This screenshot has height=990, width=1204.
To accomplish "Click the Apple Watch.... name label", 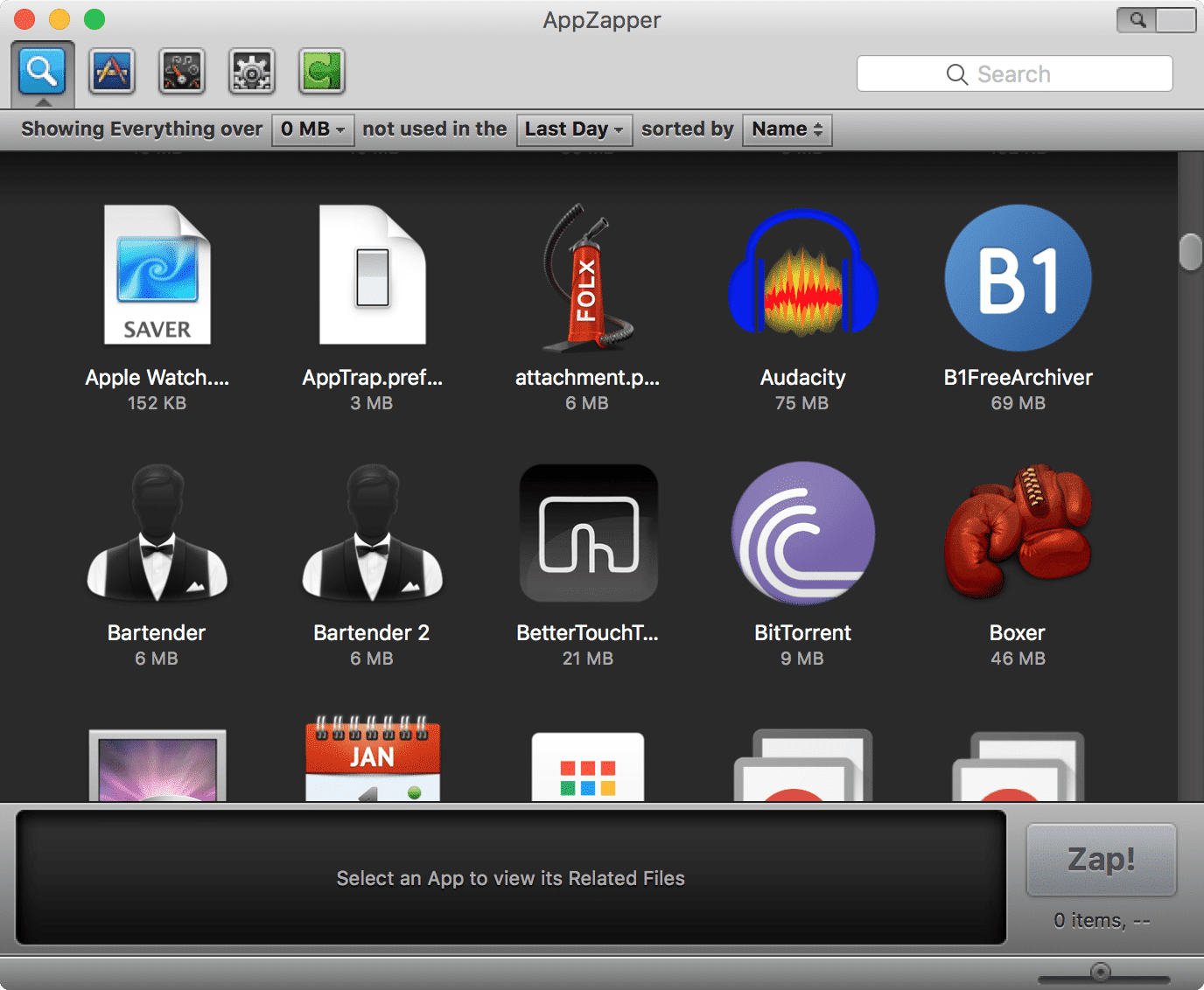I will (157, 377).
